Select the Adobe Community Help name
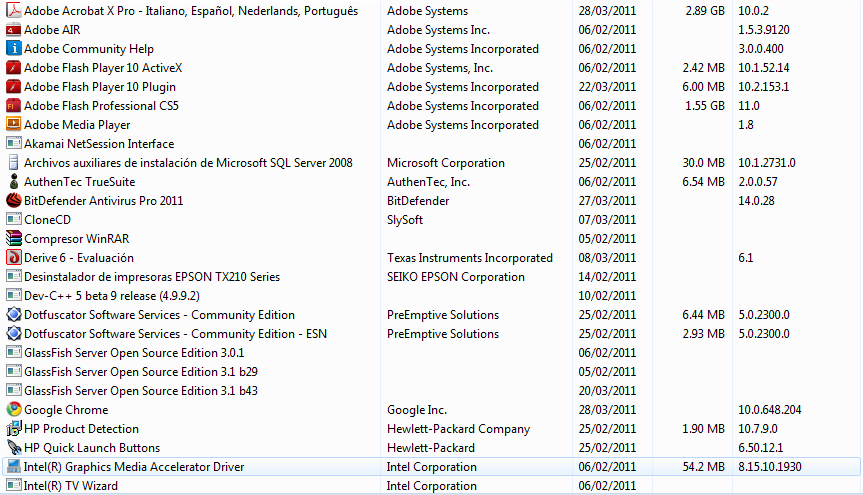The width and height of the screenshot is (863, 495). [x=89, y=49]
